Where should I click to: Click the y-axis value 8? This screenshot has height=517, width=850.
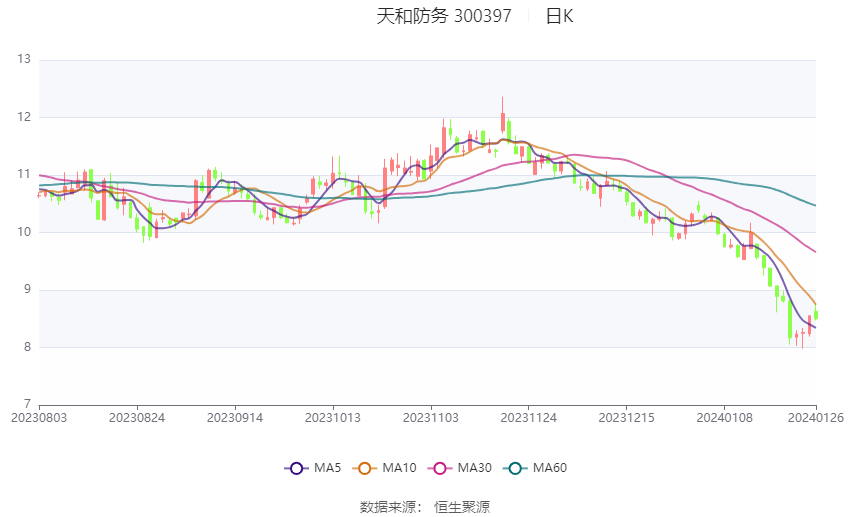(27, 347)
